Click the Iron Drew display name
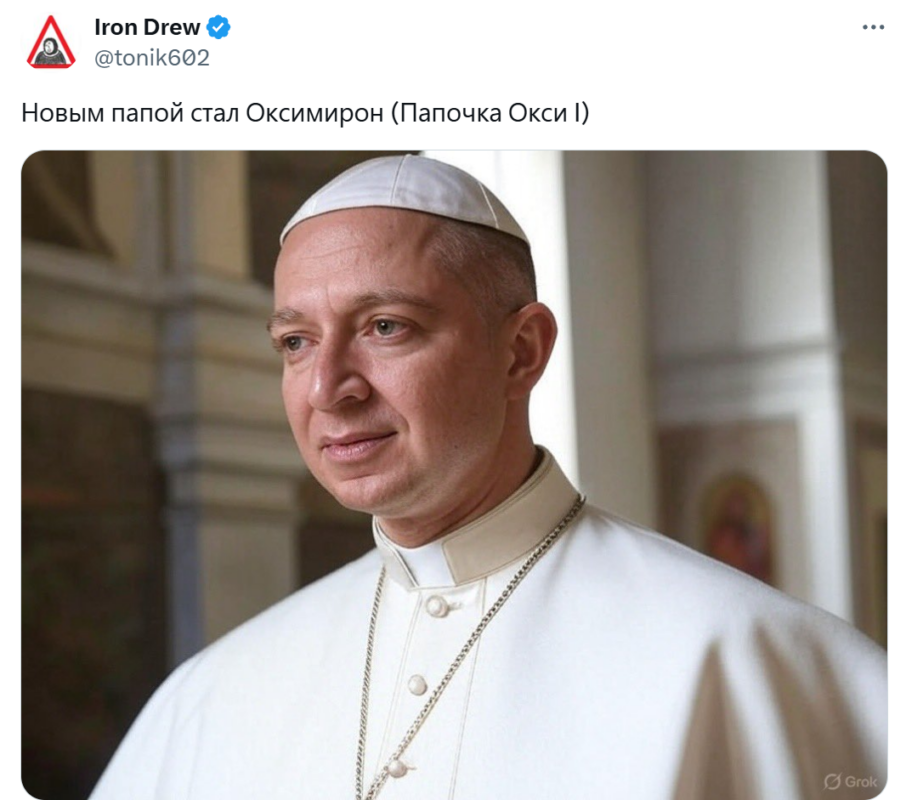This screenshot has width=906, height=800. point(147,27)
